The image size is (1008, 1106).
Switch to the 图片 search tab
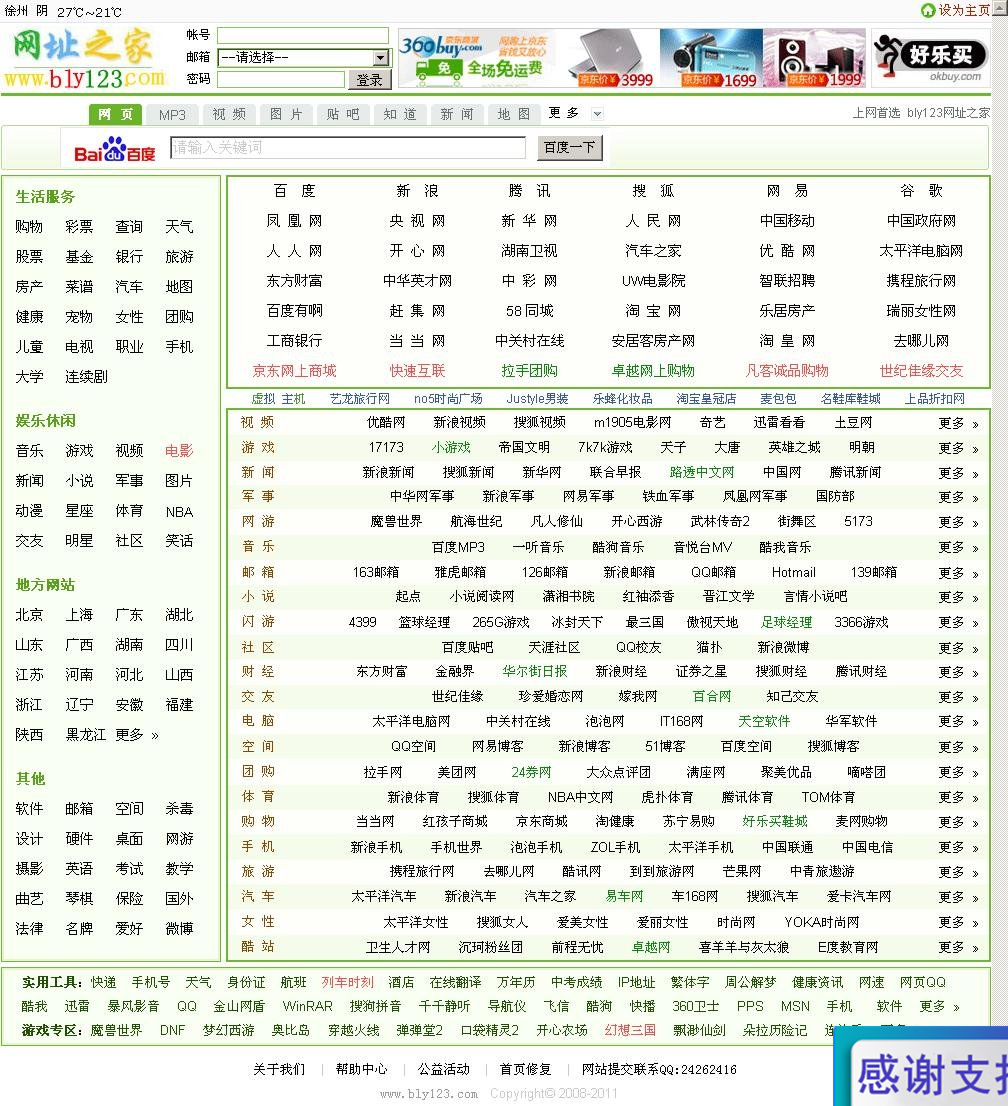286,114
